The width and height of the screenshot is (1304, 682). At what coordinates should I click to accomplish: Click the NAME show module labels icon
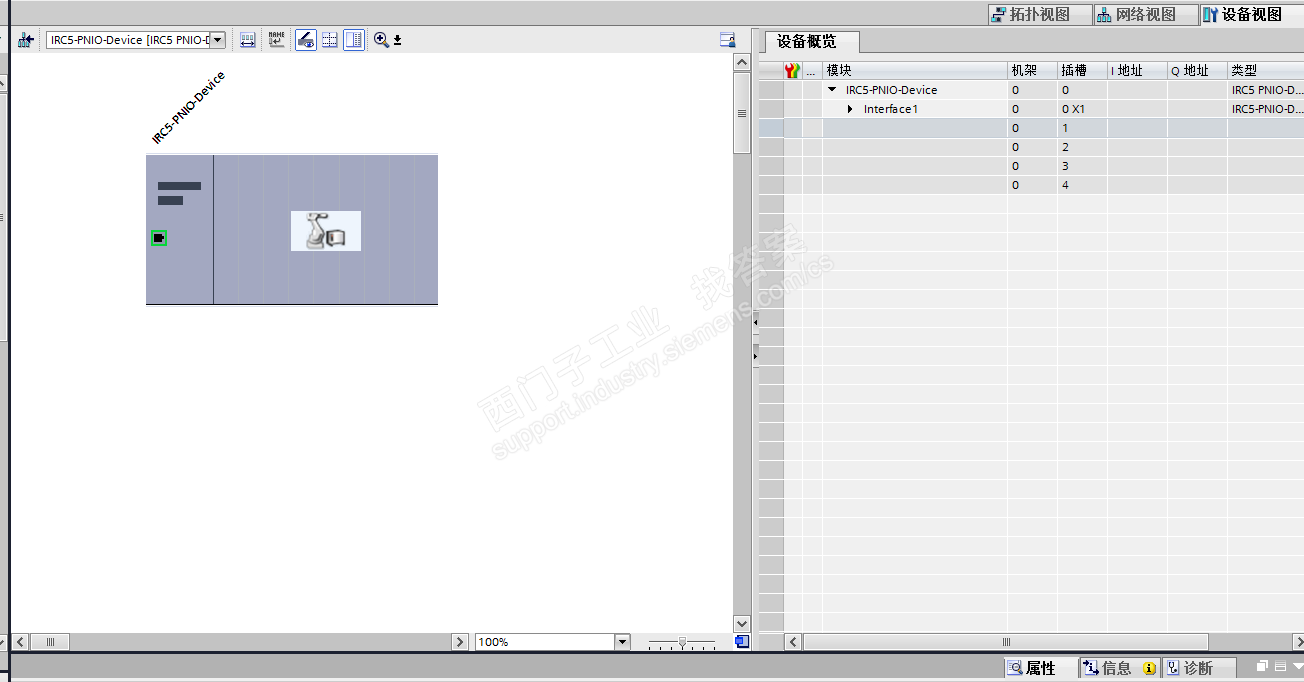tap(276, 40)
